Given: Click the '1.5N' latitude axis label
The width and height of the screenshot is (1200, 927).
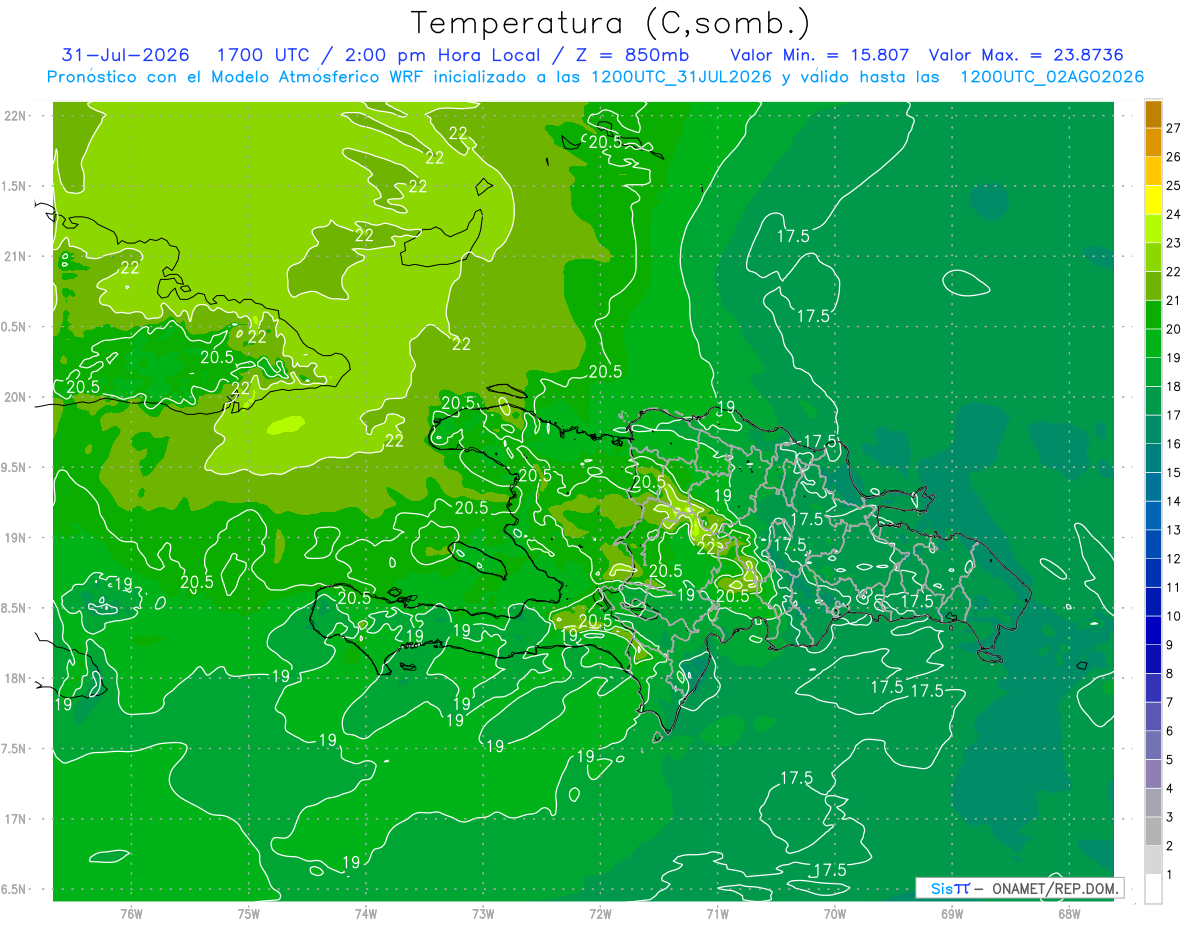Looking at the screenshot, I should (x=15, y=186).
